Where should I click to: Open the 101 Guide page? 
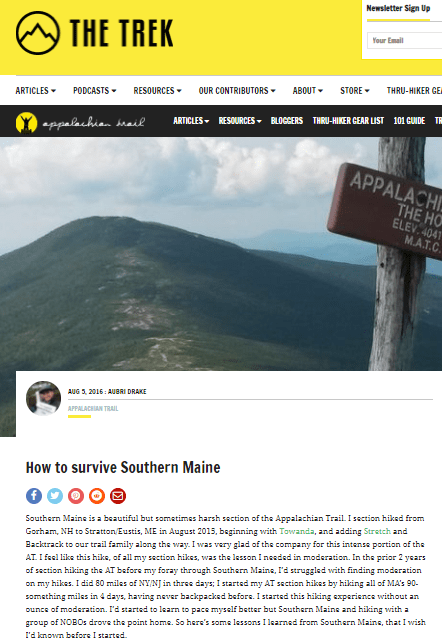(x=409, y=121)
